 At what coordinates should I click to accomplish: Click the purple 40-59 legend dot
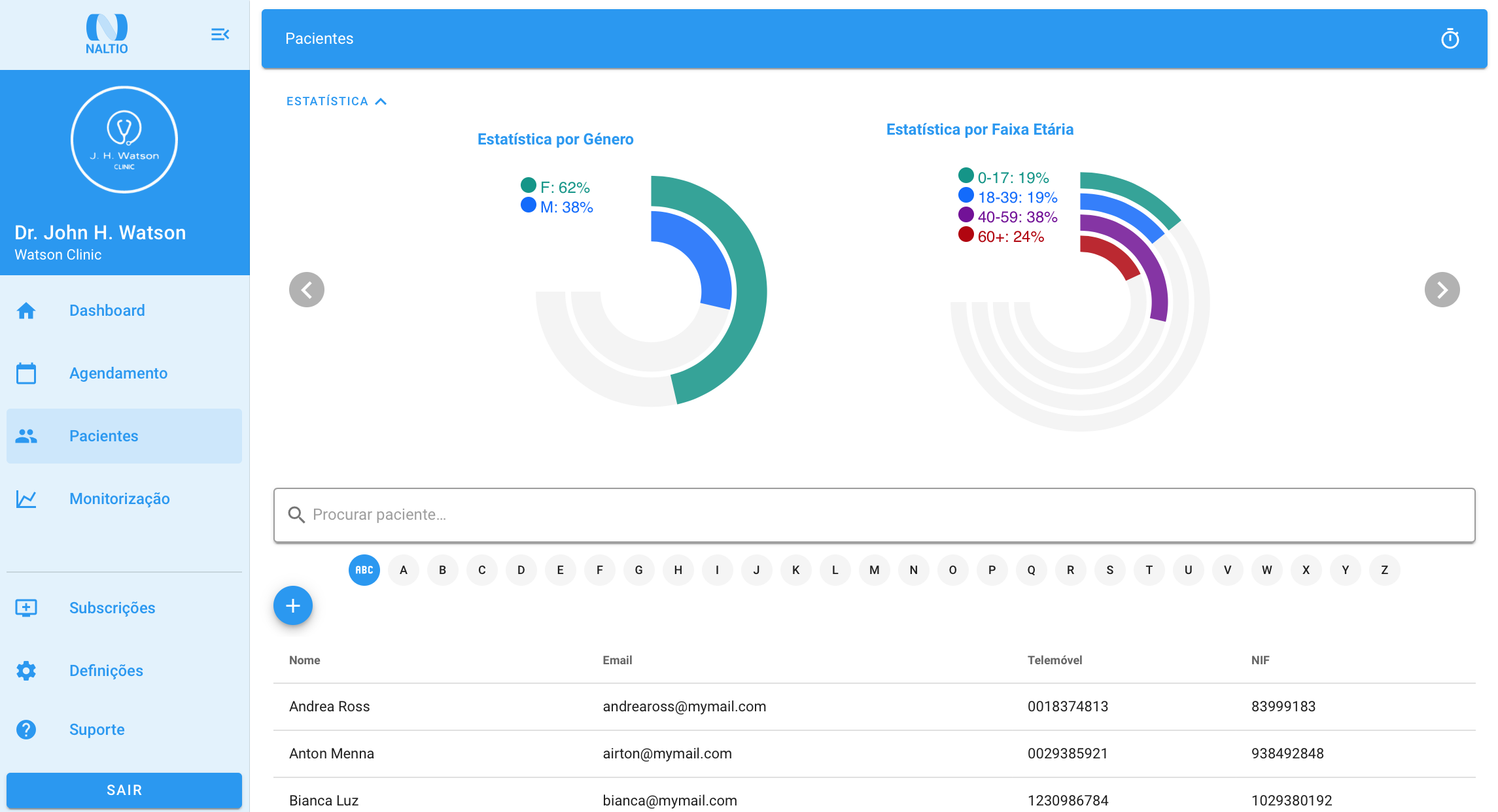coord(966,215)
